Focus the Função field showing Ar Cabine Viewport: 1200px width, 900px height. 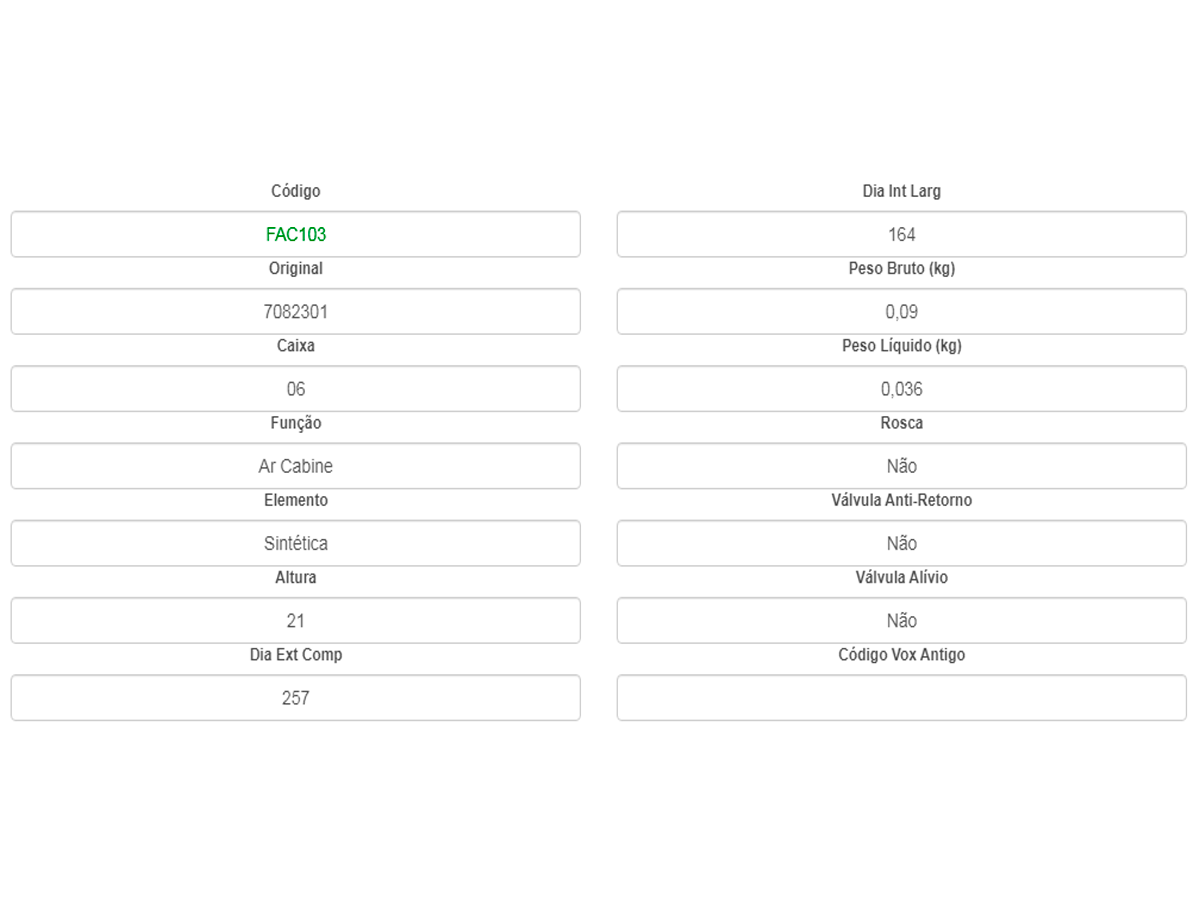pos(295,466)
